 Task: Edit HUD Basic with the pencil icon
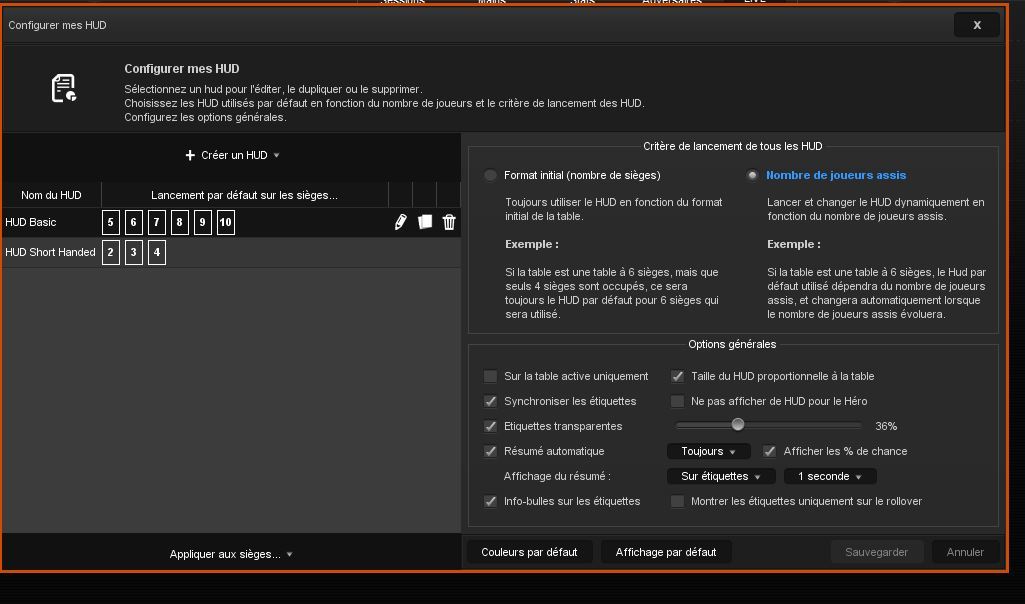point(401,222)
